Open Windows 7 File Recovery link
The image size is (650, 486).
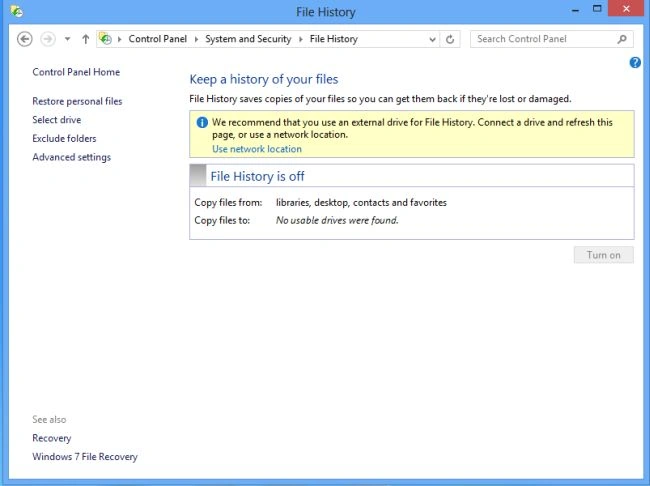85,457
